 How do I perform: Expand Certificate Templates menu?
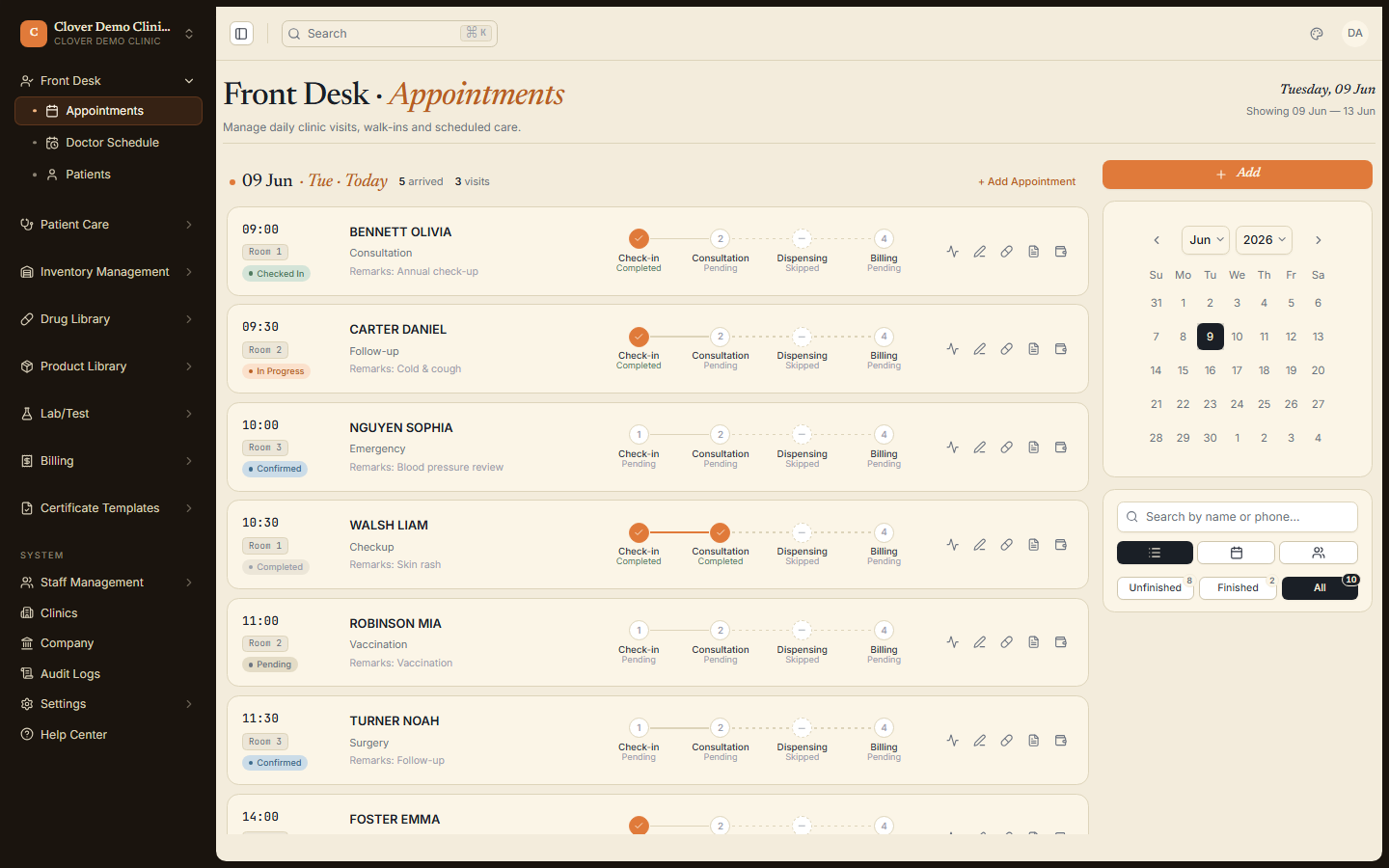108,508
